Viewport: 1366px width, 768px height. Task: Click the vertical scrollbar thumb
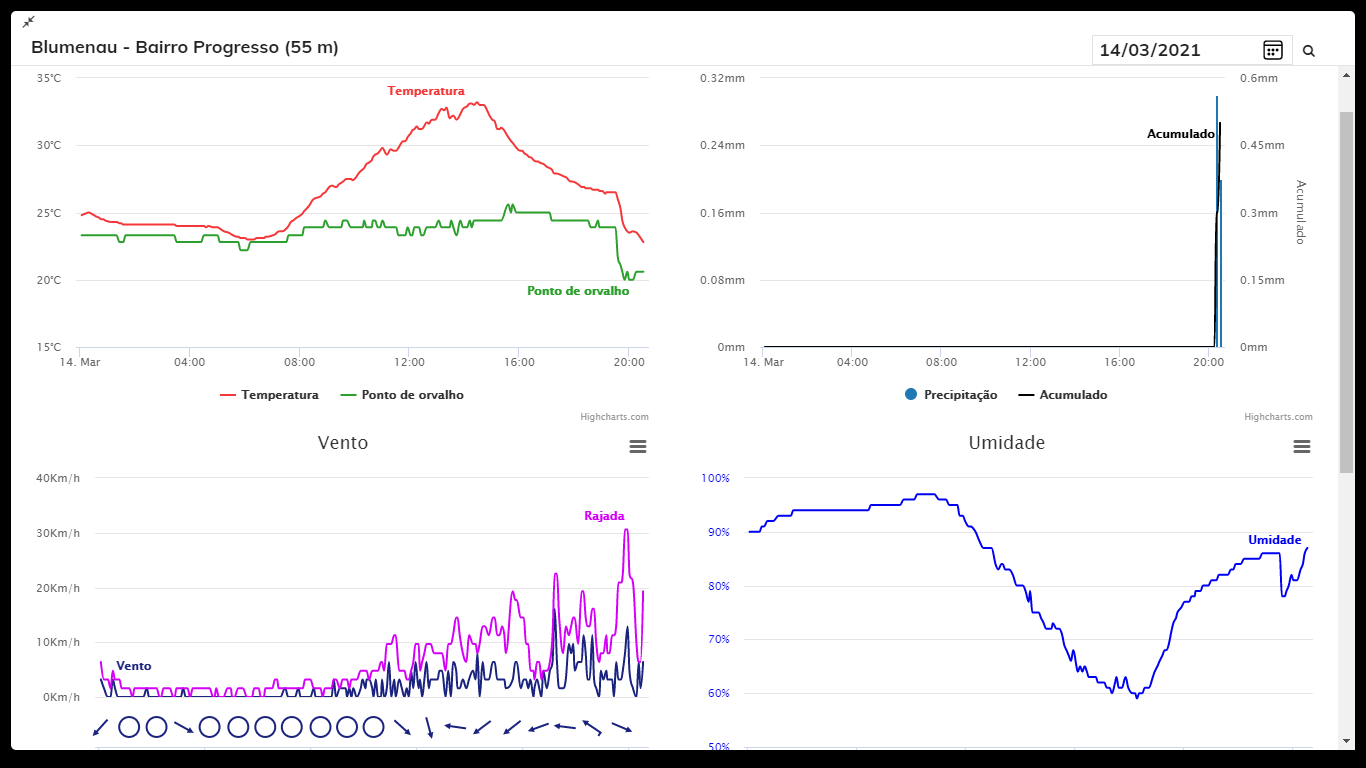pyautogui.click(x=1346, y=290)
